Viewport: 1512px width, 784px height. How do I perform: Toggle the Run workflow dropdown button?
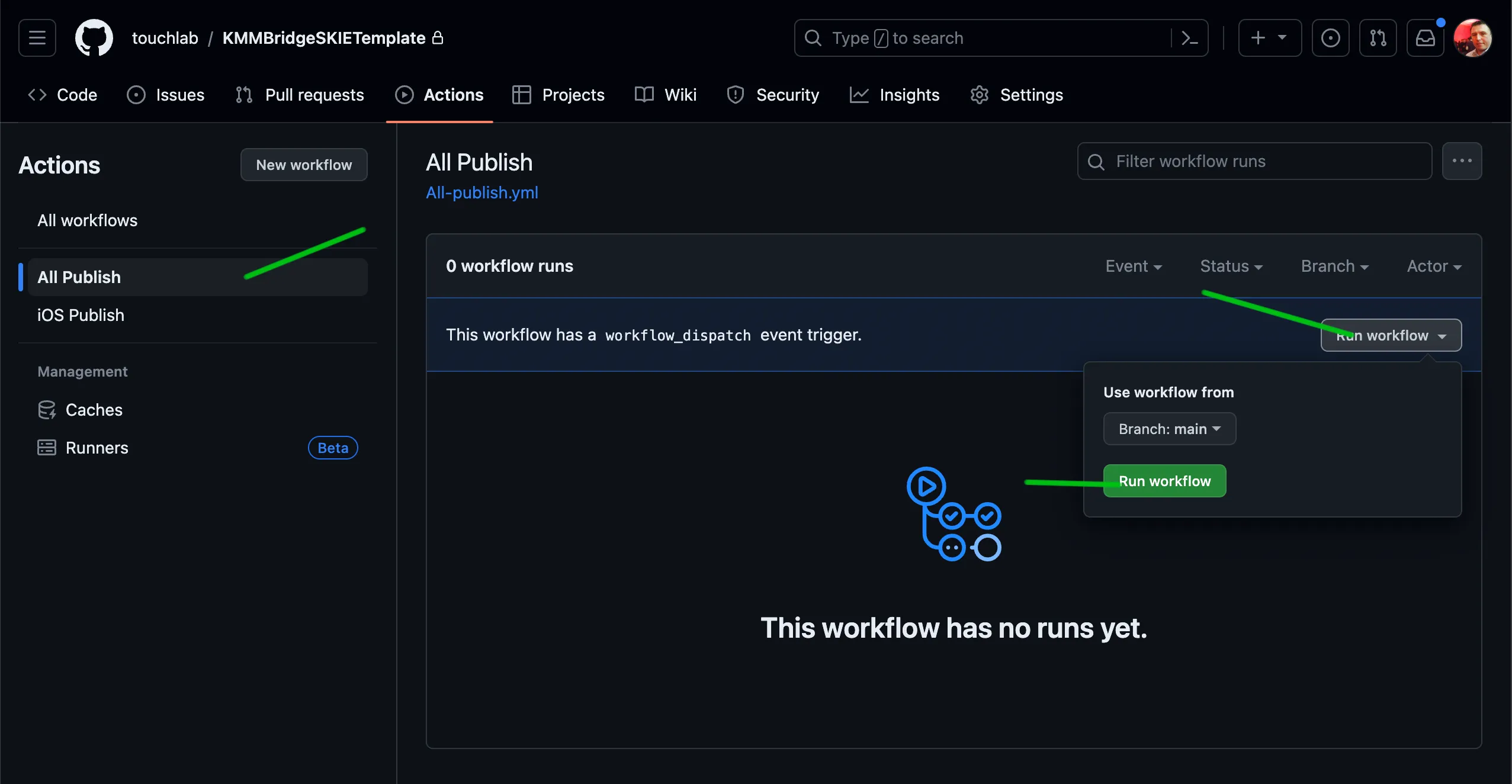[x=1391, y=335]
